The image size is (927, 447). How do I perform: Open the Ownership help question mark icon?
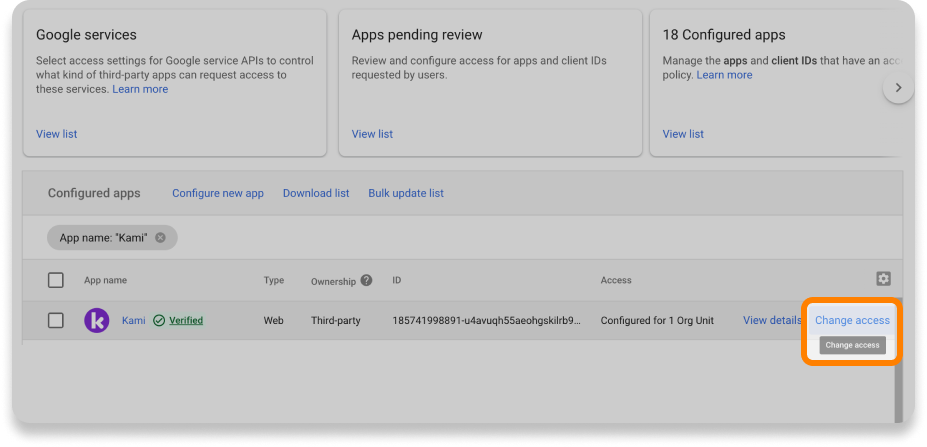(x=367, y=280)
